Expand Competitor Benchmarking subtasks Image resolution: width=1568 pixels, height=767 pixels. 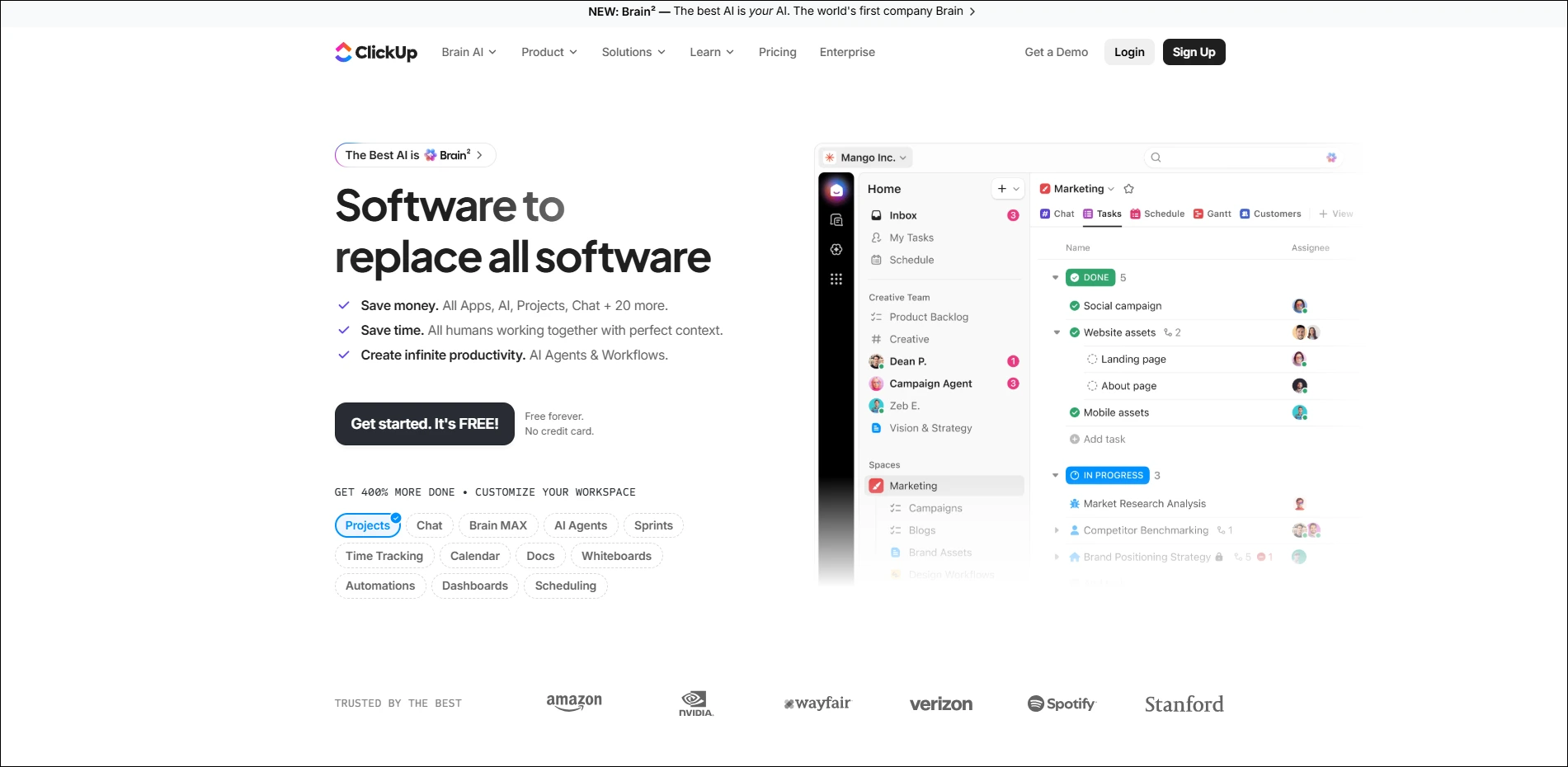tap(1057, 530)
